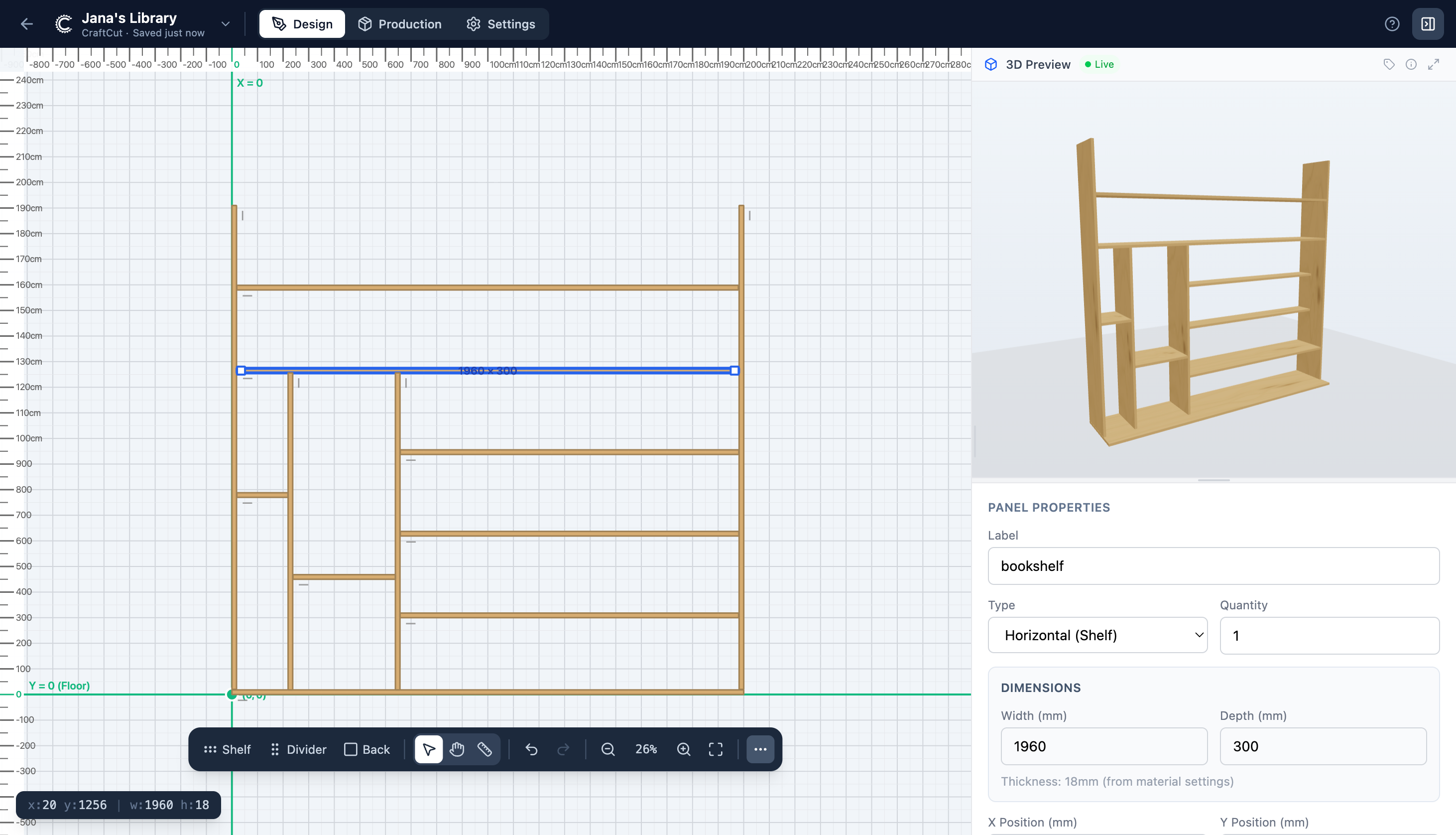This screenshot has height=835, width=1456.
Task: Click the back arrow to leave the project
Action: coord(26,23)
